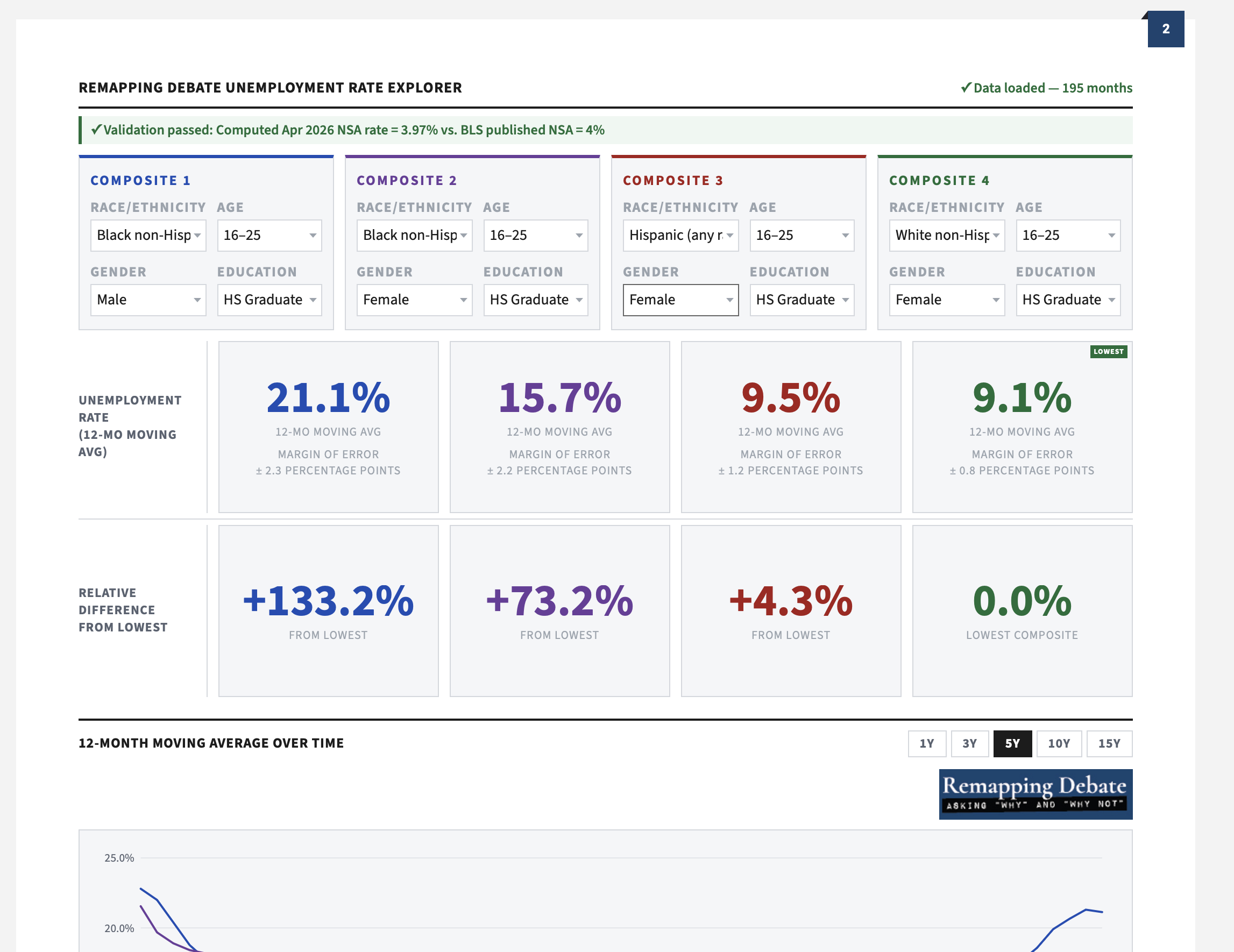Open Composite 4 Gender dropdown
The image size is (1234, 952).
[x=947, y=300]
